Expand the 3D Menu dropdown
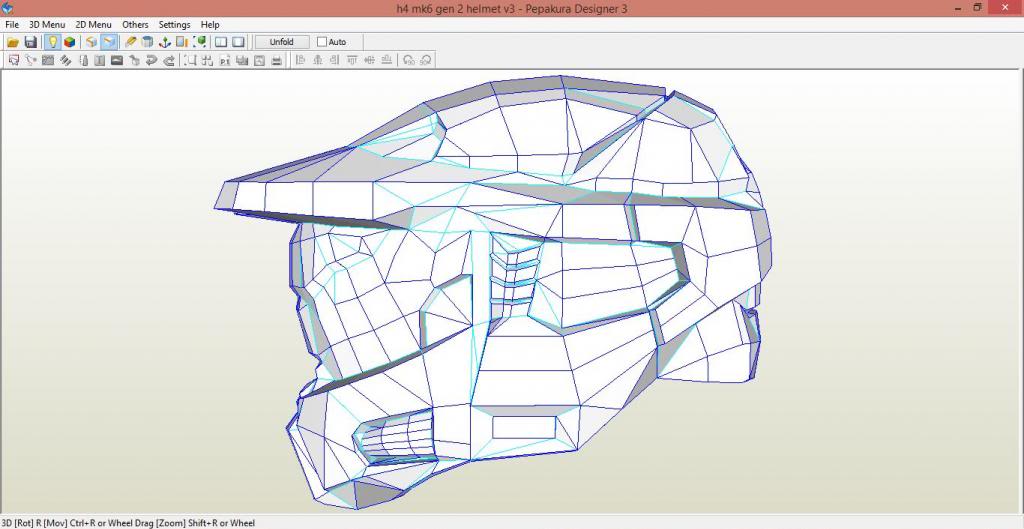 click(47, 24)
